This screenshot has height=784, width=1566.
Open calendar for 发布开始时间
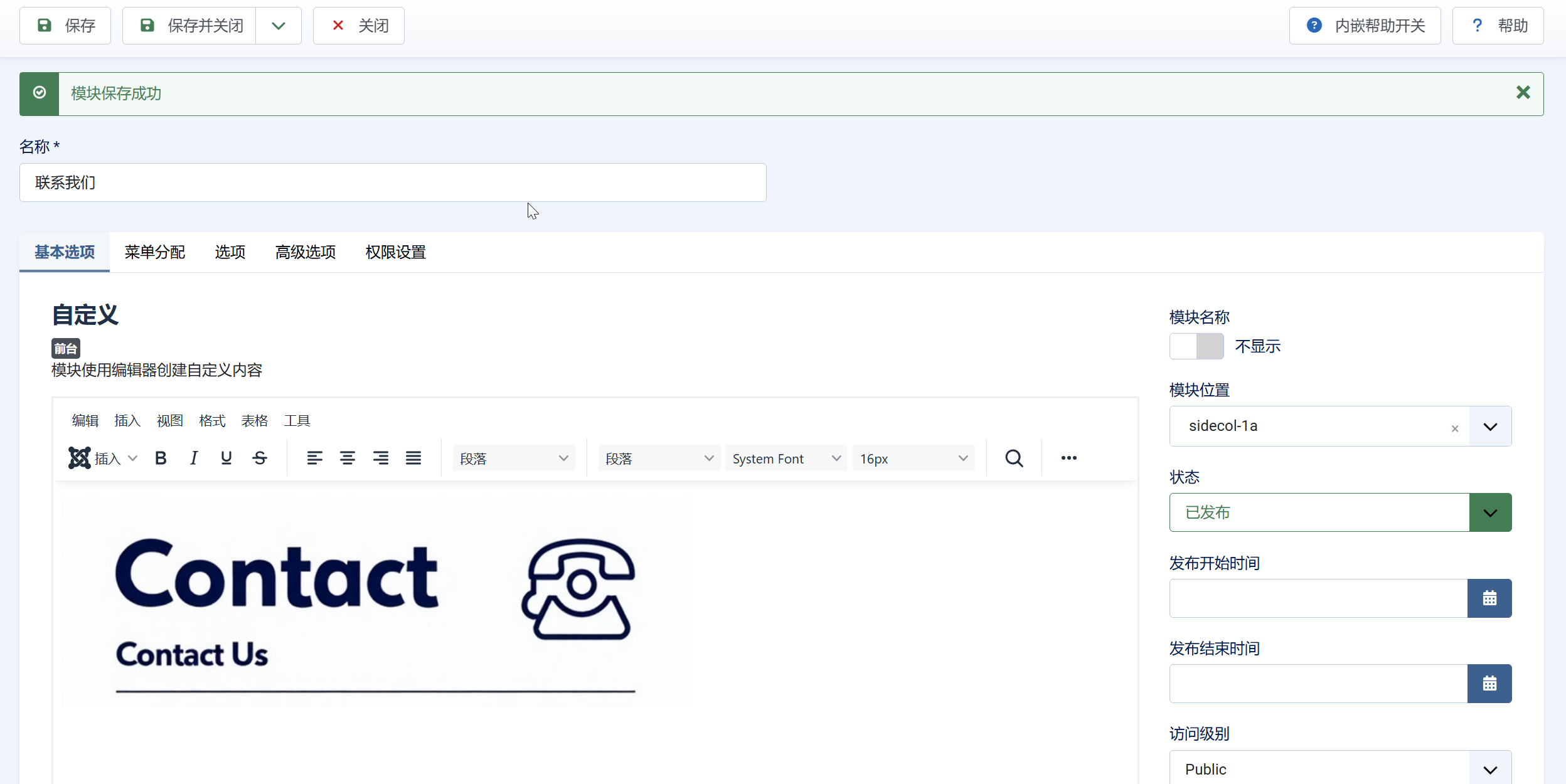1489,598
